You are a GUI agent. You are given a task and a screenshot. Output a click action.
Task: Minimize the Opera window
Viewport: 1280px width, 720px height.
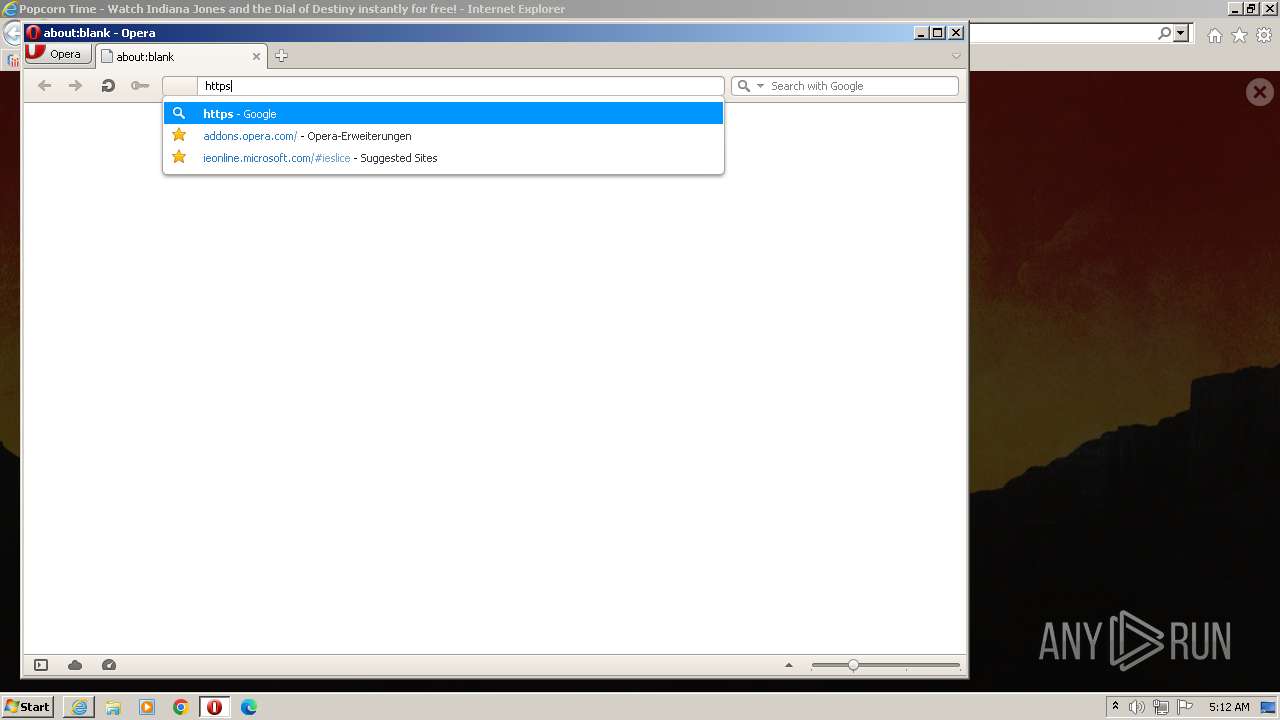tap(921, 33)
